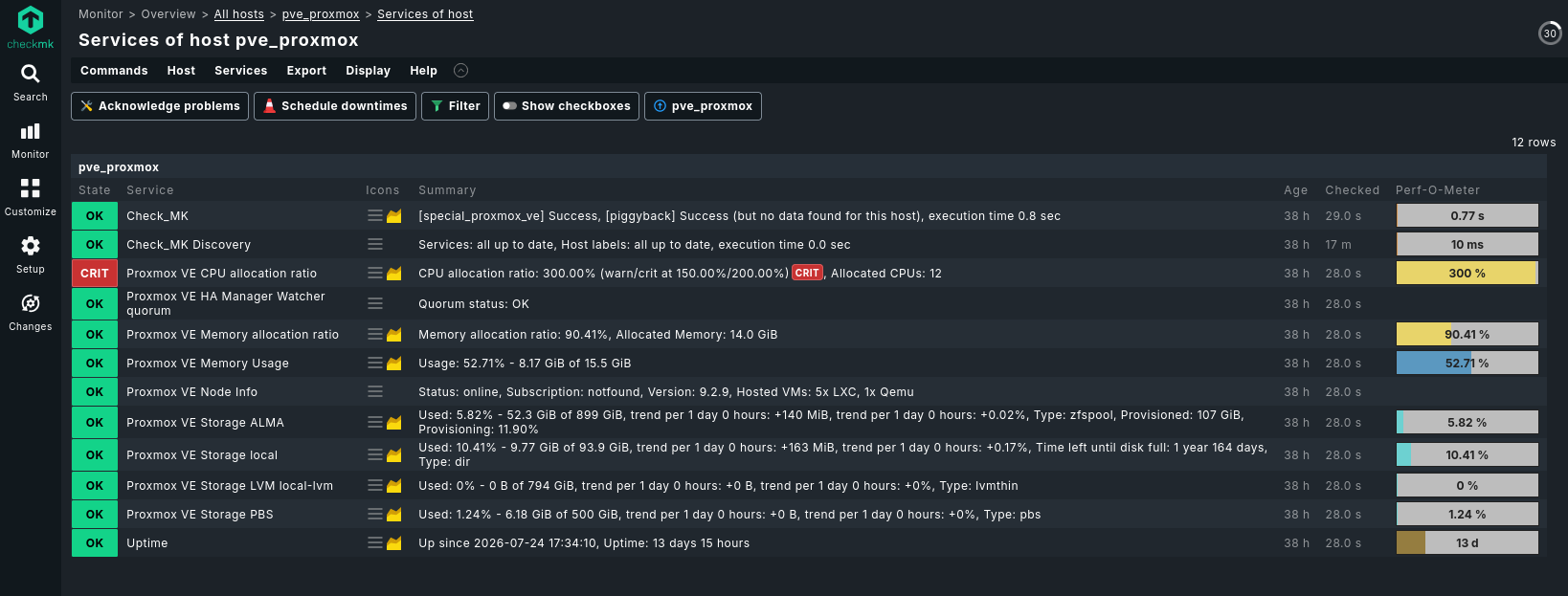Click the pve_proxmox group header
This screenshot has width=1568, height=596.
click(x=119, y=167)
